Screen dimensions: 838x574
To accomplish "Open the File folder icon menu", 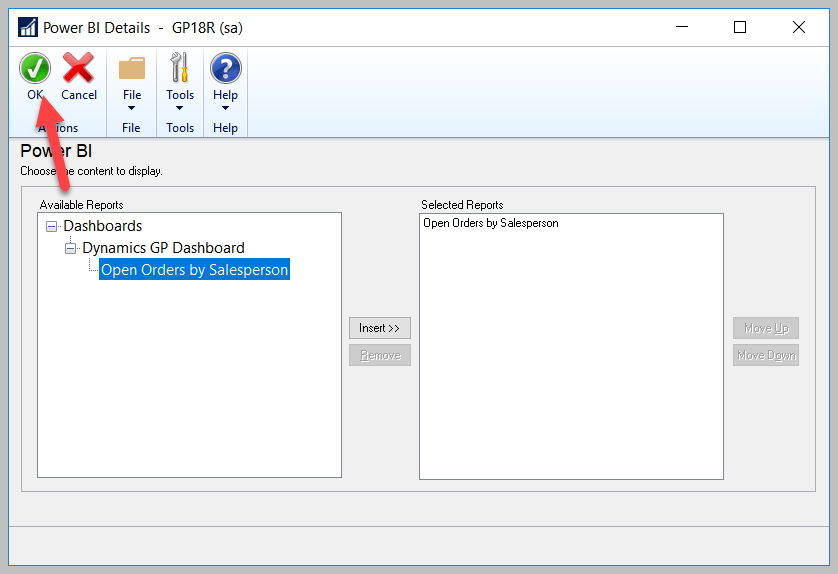I will [131, 68].
